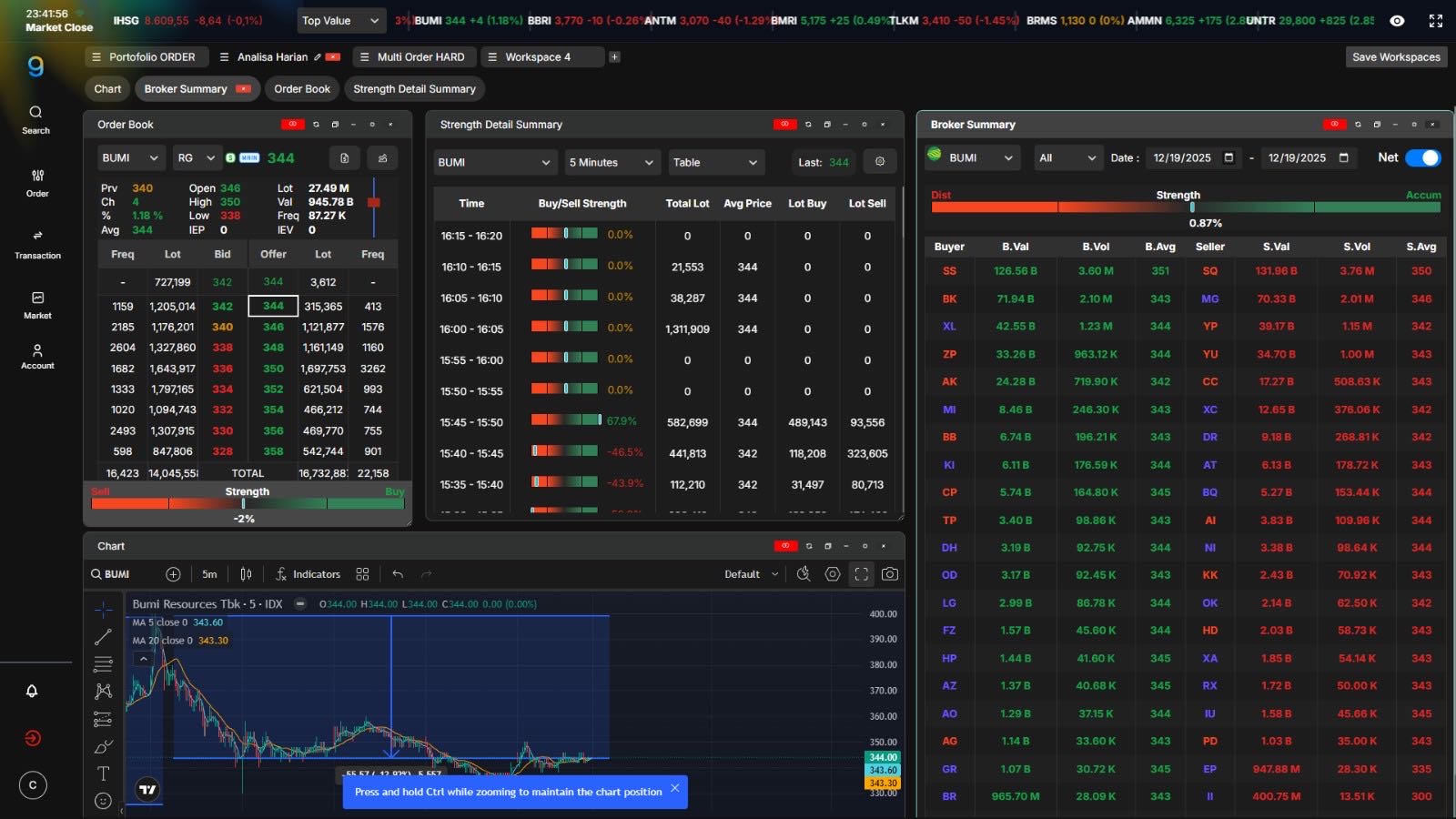
Task: Select the Strength Detail Summary tab
Action: click(414, 89)
